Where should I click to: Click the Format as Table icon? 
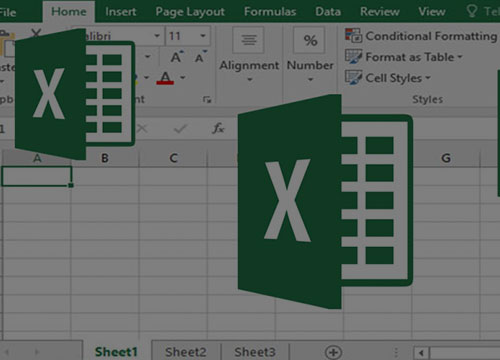tap(353, 57)
